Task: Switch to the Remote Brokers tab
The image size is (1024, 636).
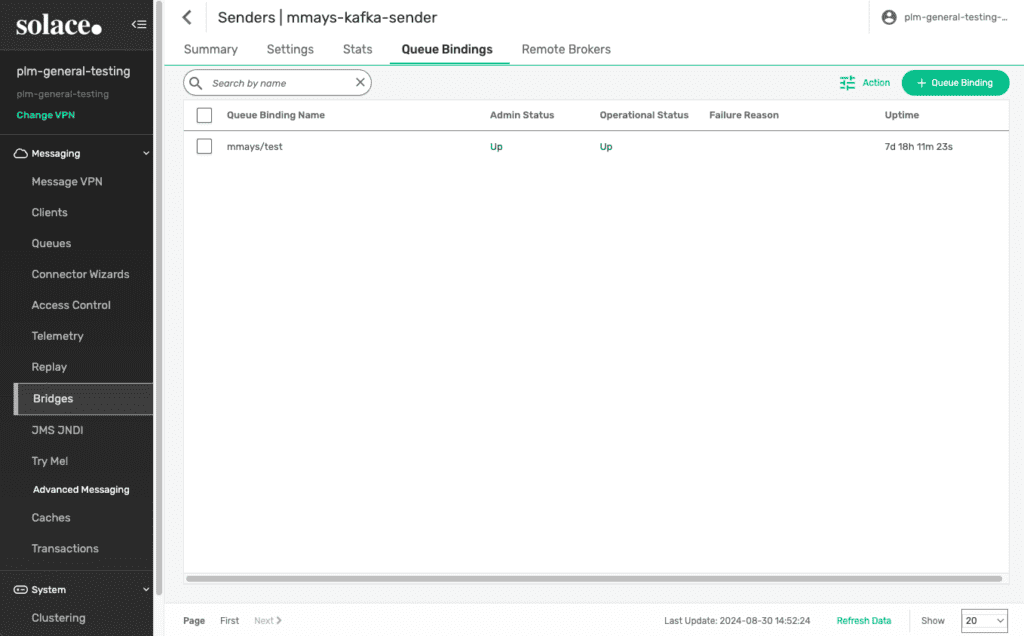Action: click(566, 49)
